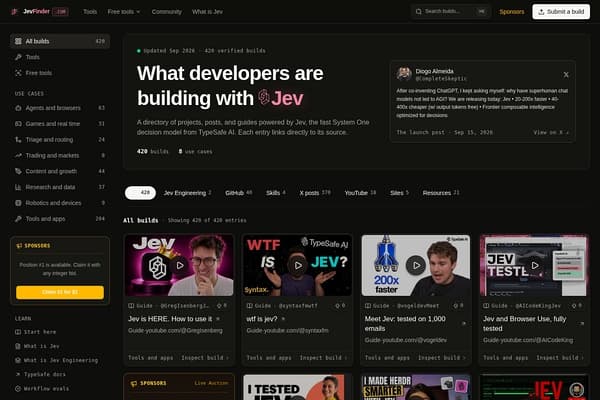
Task: Click the Robotics and devices icon
Action: coord(18,203)
